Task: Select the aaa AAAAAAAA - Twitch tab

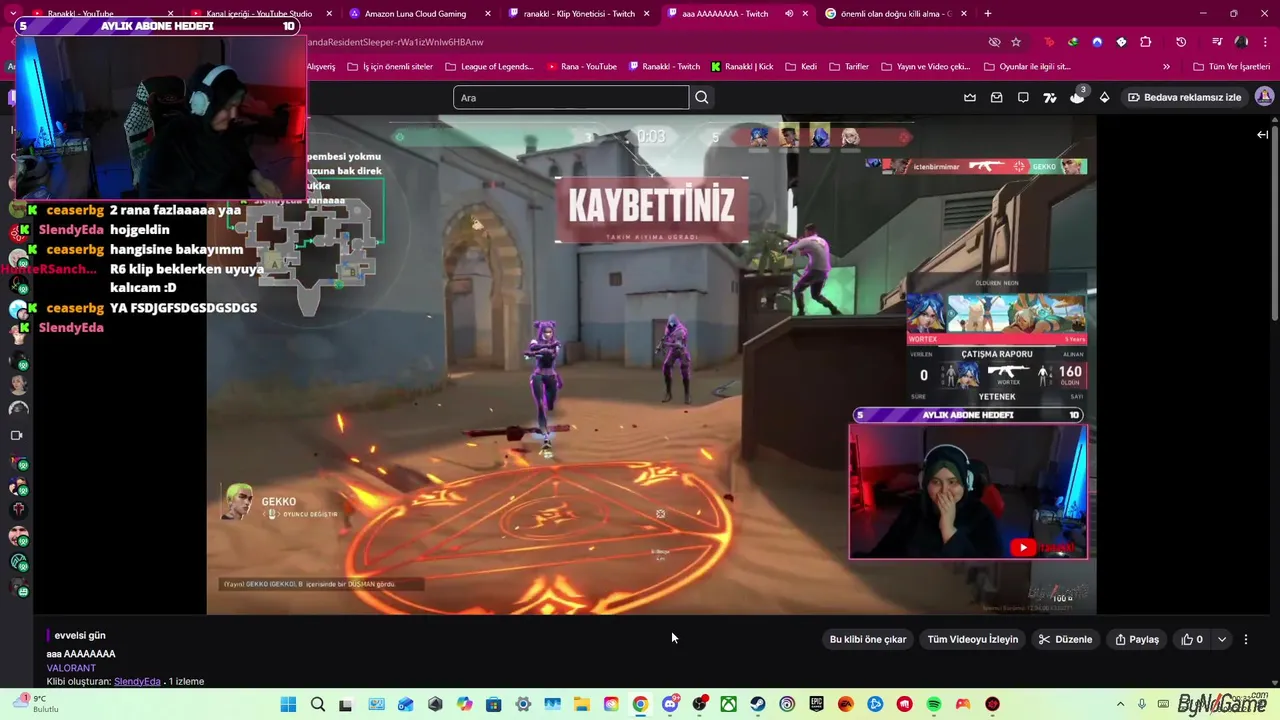Action: 737,14
